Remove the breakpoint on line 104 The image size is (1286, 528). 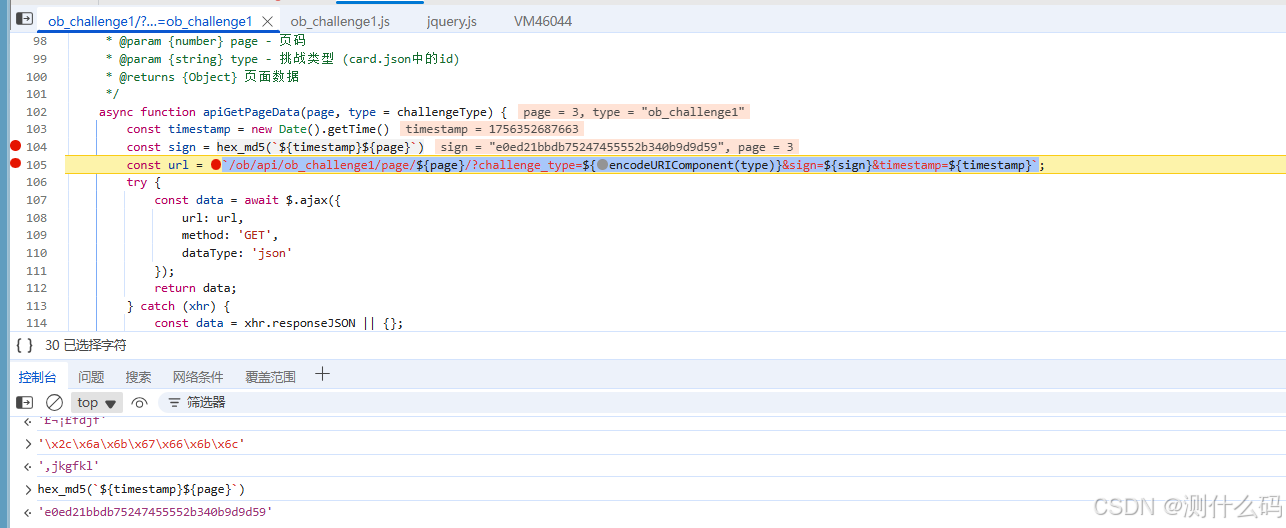coord(15,147)
